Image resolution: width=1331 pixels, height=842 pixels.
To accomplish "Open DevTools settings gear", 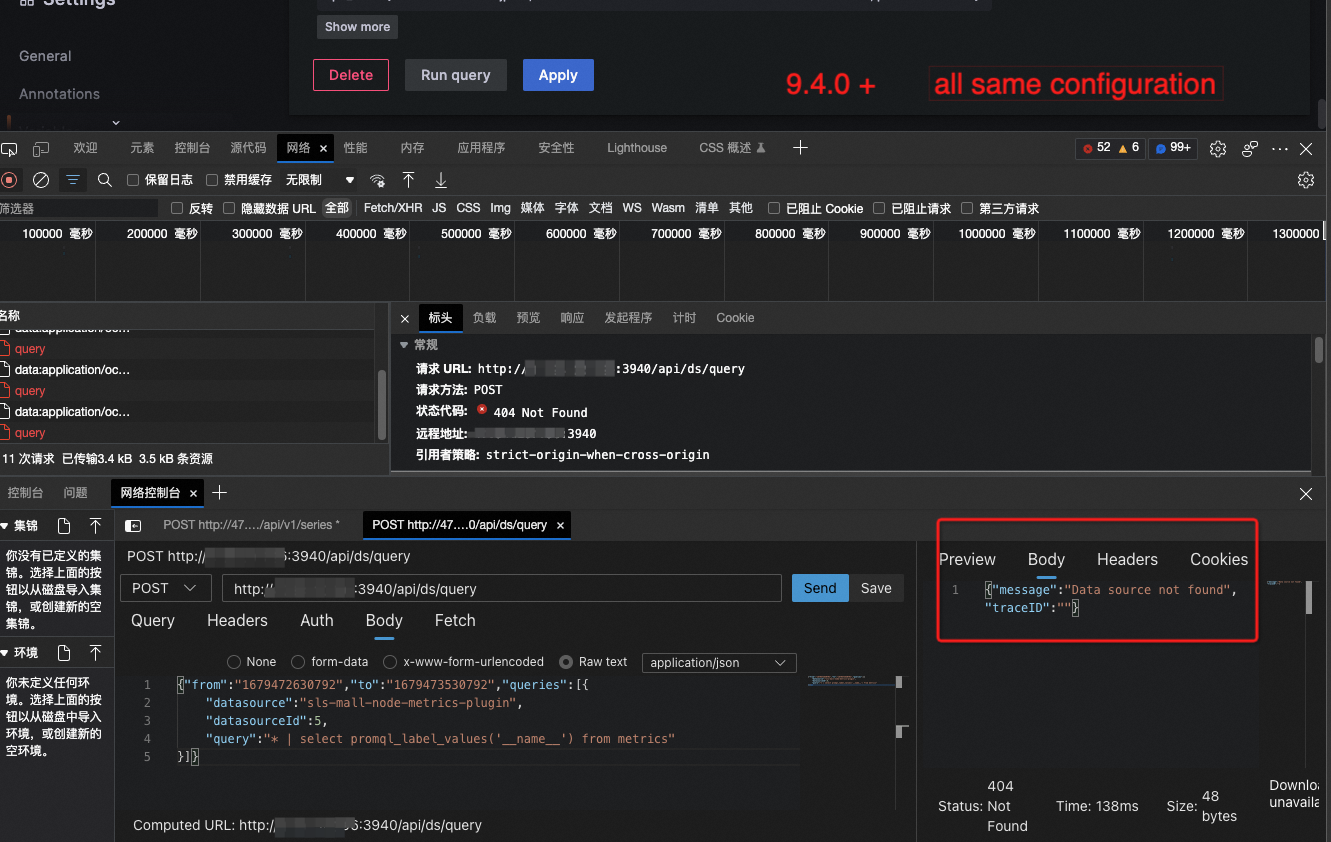I will [x=1218, y=148].
